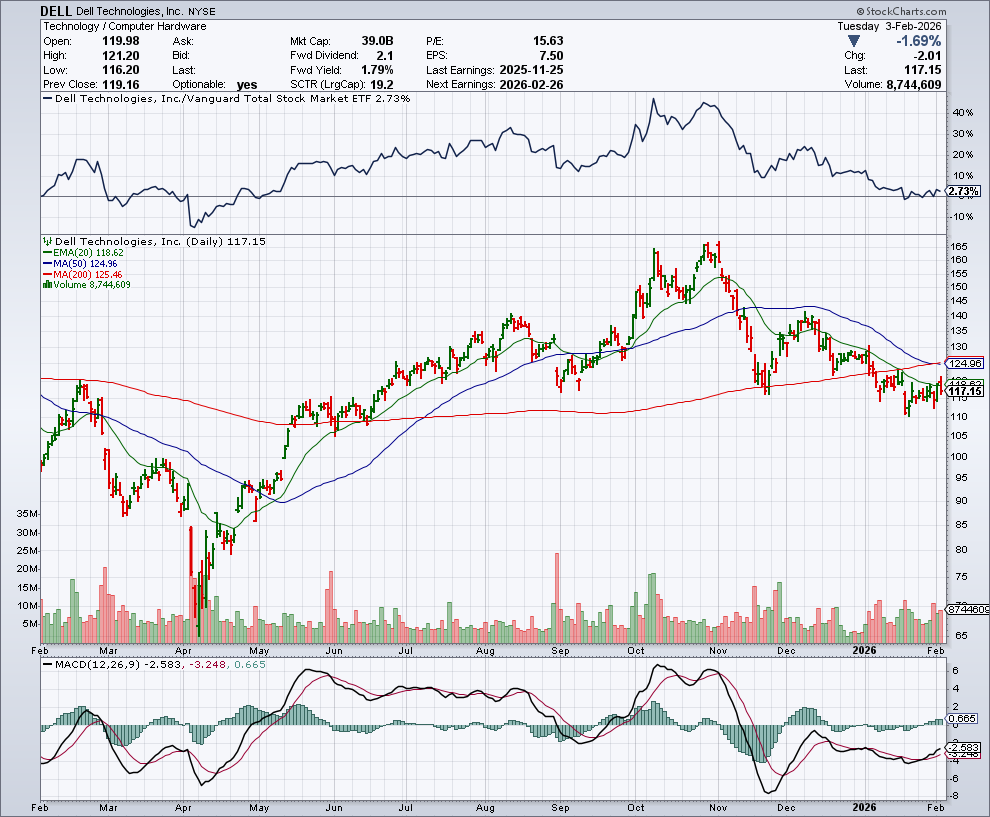Click the EPS value 7.50
The height and width of the screenshot is (817, 990).
tap(551, 56)
